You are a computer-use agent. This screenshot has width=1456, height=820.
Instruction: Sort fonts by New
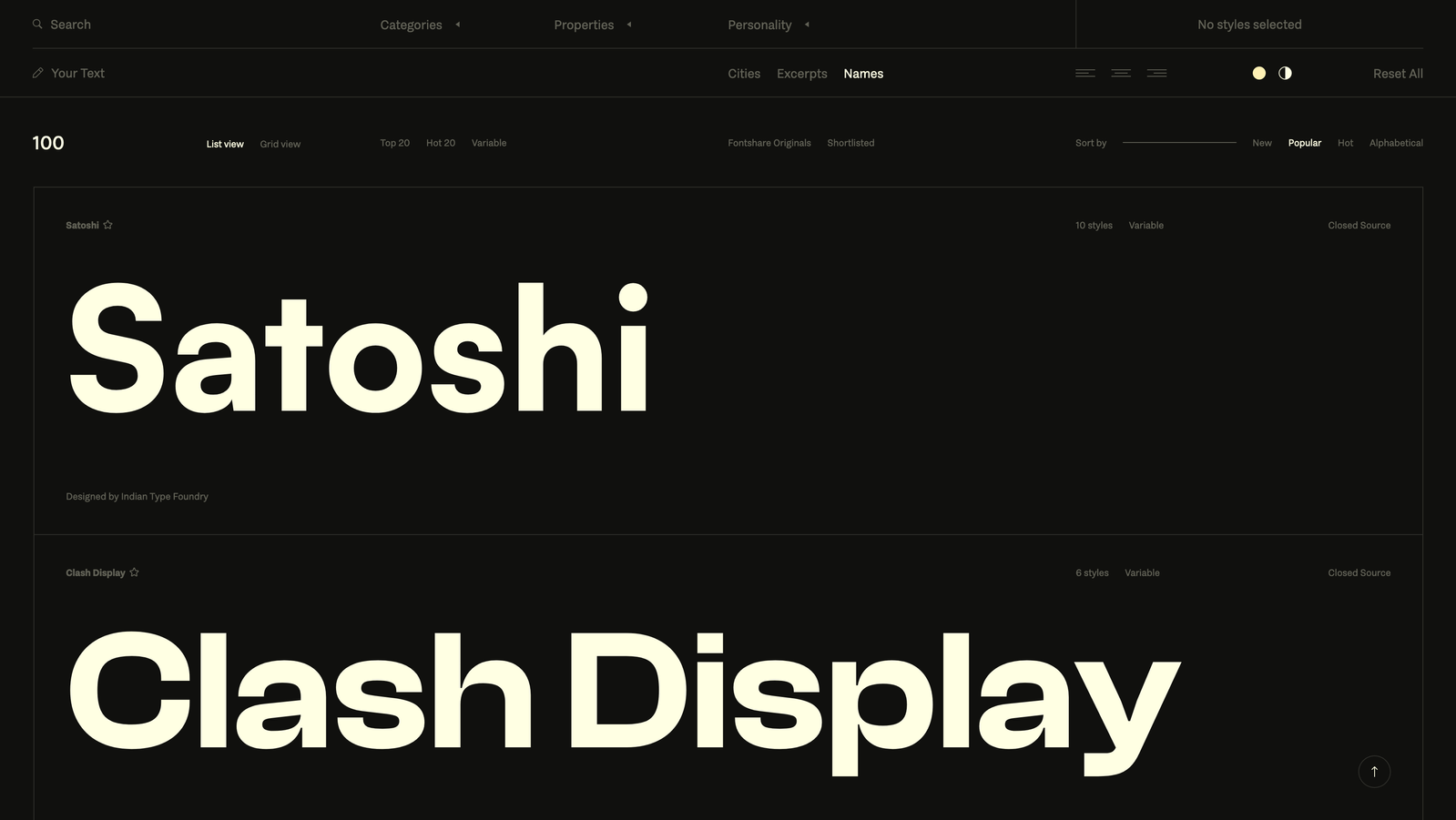click(1262, 143)
